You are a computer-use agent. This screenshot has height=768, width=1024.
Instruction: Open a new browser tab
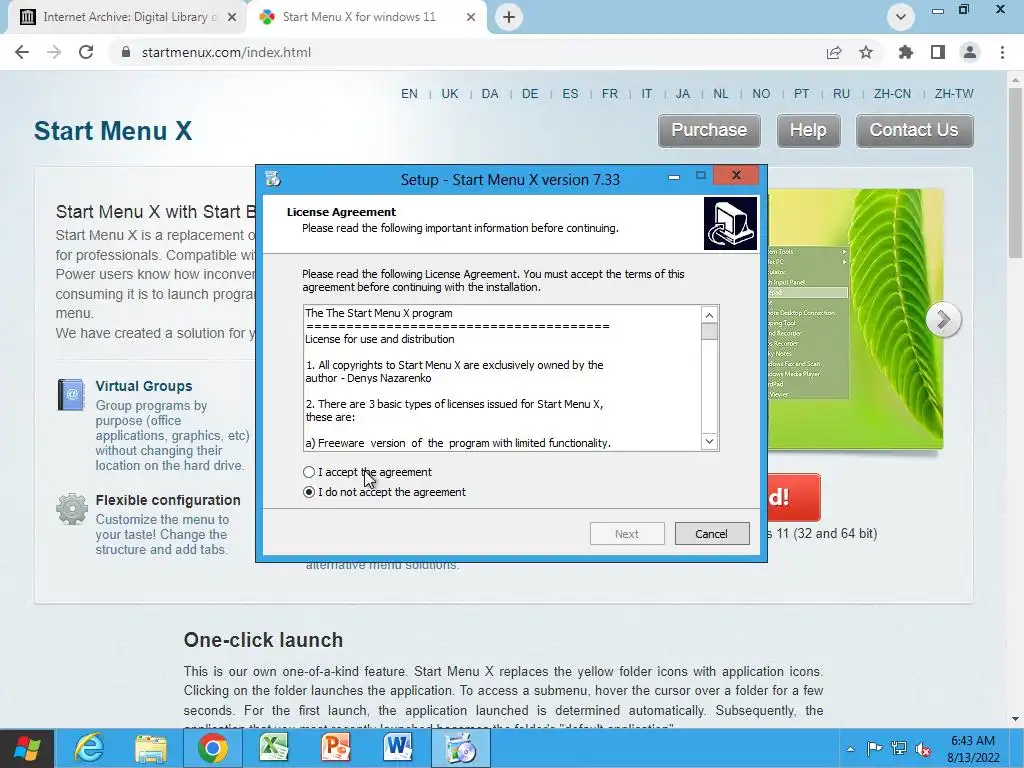tap(509, 17)
